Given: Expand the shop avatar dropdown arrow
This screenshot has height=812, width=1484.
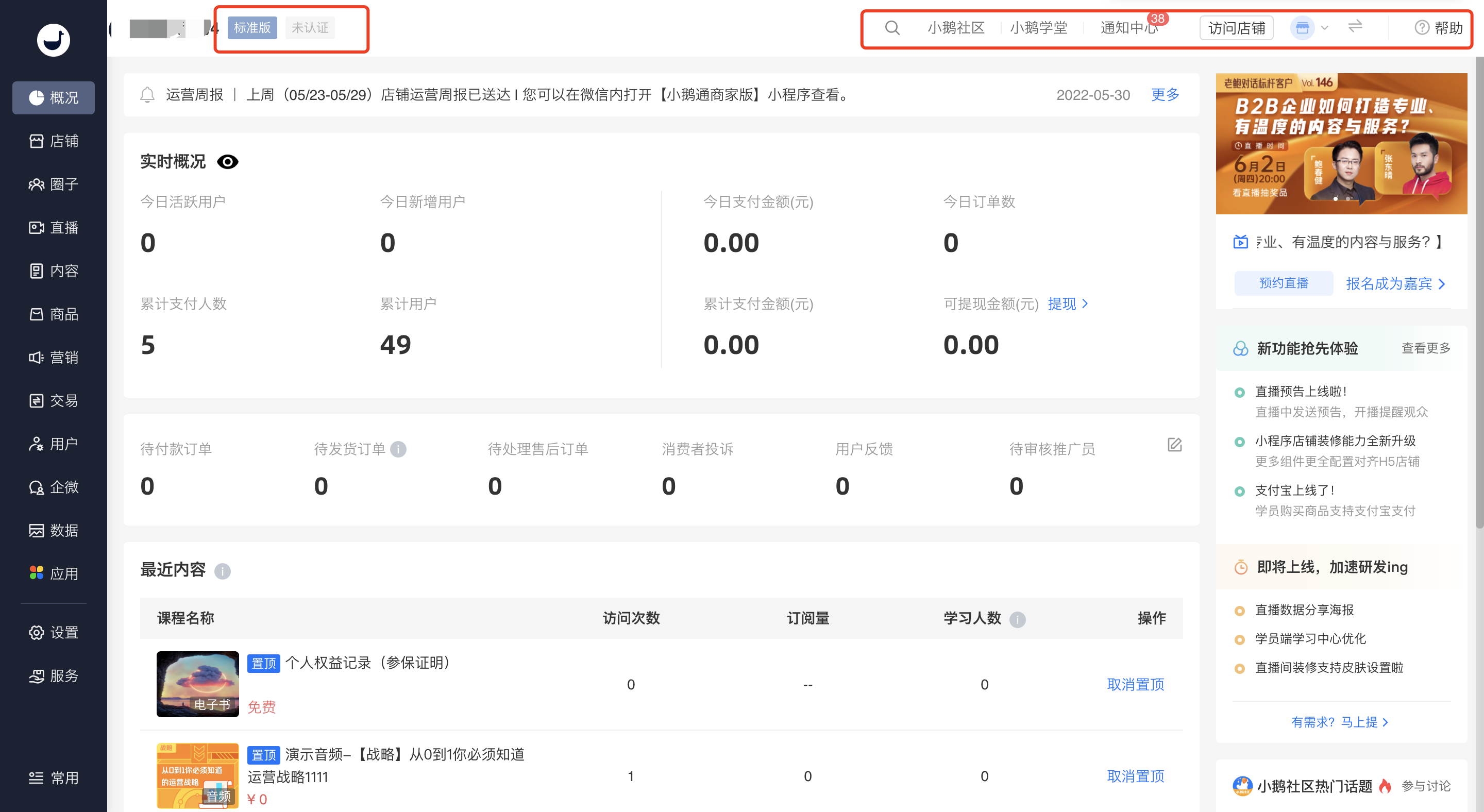Looking at the screenshot, I should click(x=1324, y=28).
